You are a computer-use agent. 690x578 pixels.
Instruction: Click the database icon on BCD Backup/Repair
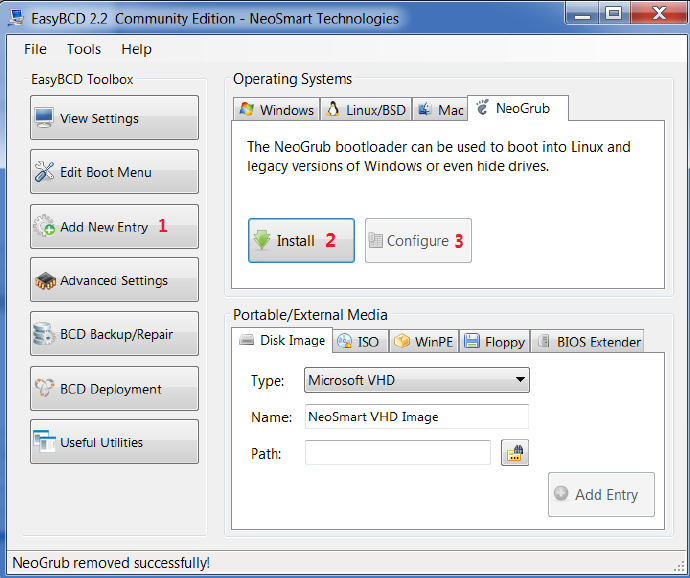pyautogui.click(x=44, y=334)
